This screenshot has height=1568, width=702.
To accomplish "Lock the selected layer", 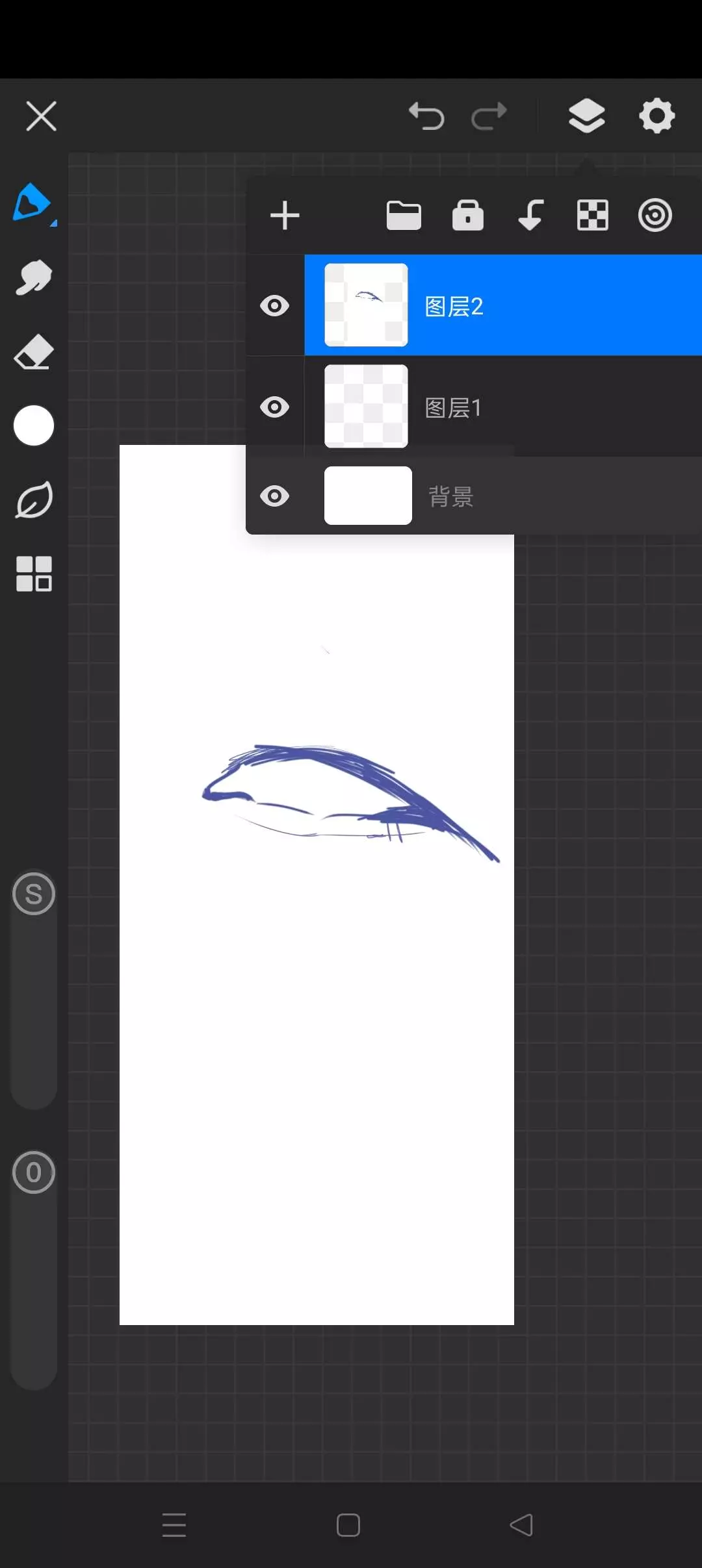I will point(468,216).
